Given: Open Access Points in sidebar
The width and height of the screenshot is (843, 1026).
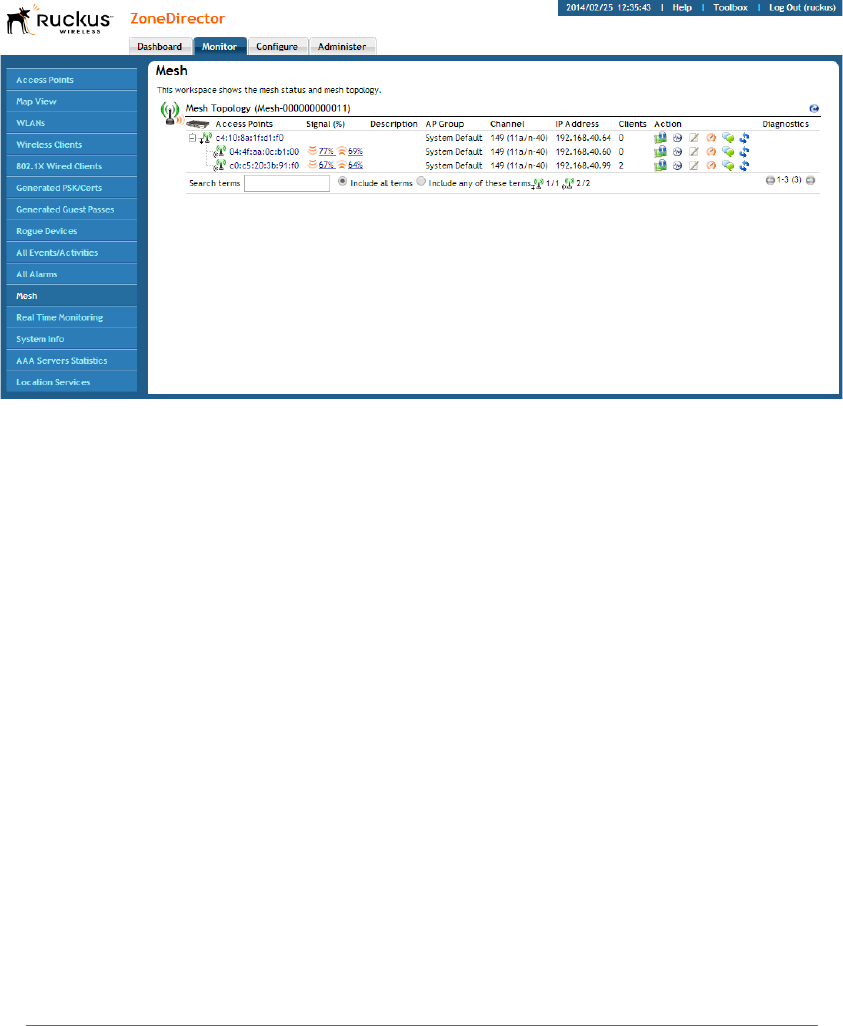Looking at the screenshot, I should point(71,80).
